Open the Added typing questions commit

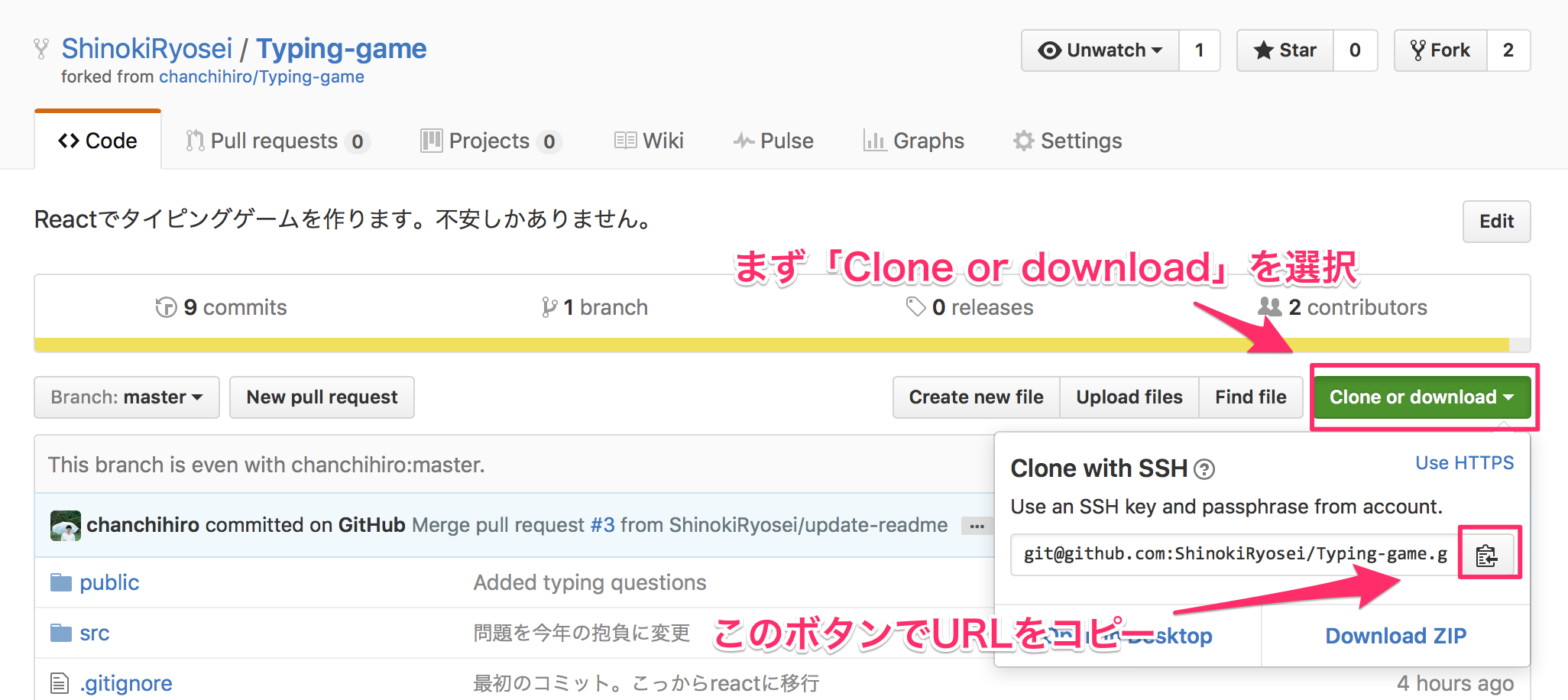pos(590,582)
